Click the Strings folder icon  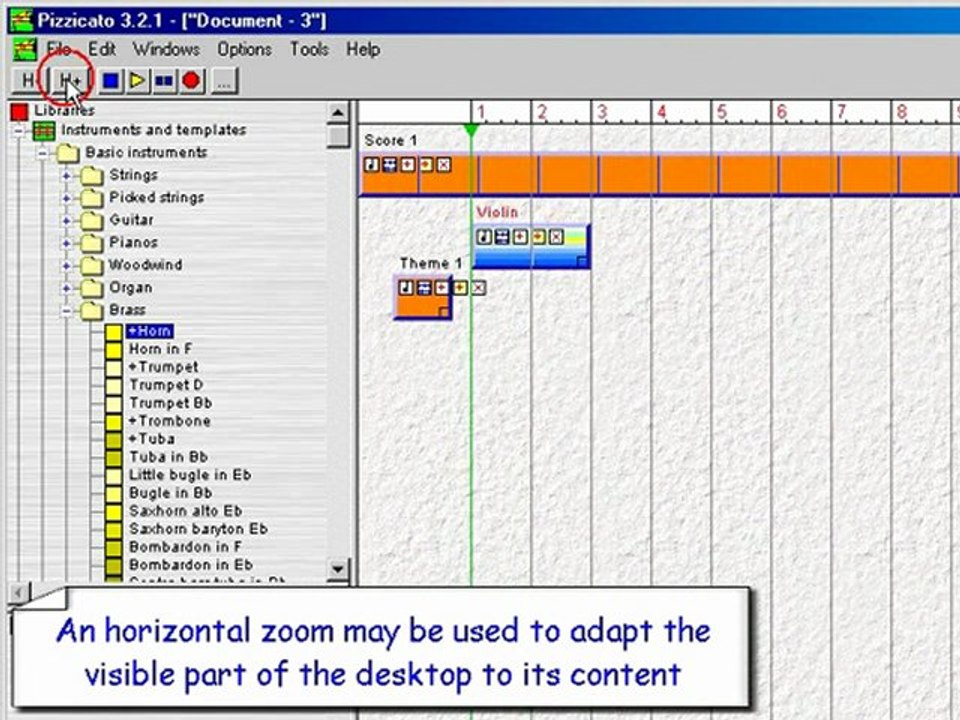click(92, 176)
